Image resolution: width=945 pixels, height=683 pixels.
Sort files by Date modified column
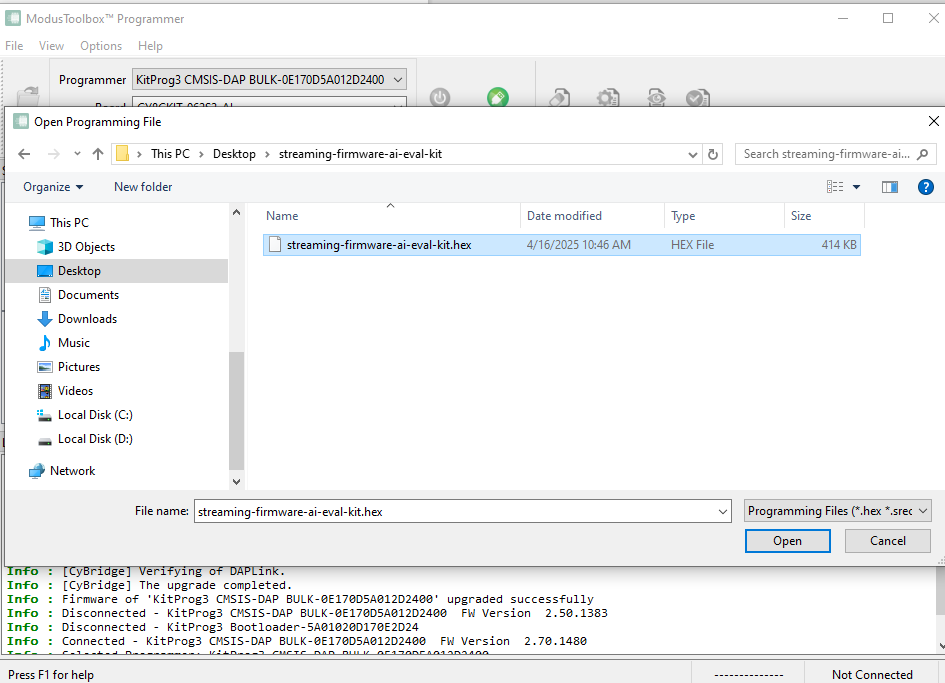click(592, 216)
